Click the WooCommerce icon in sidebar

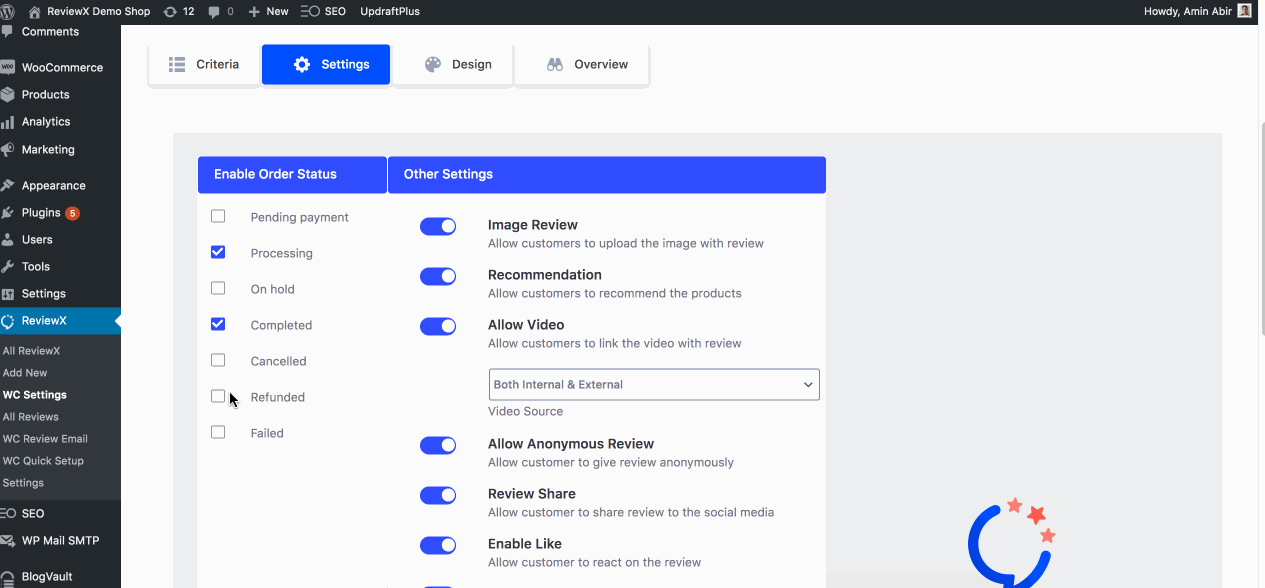tap(9, 68)
